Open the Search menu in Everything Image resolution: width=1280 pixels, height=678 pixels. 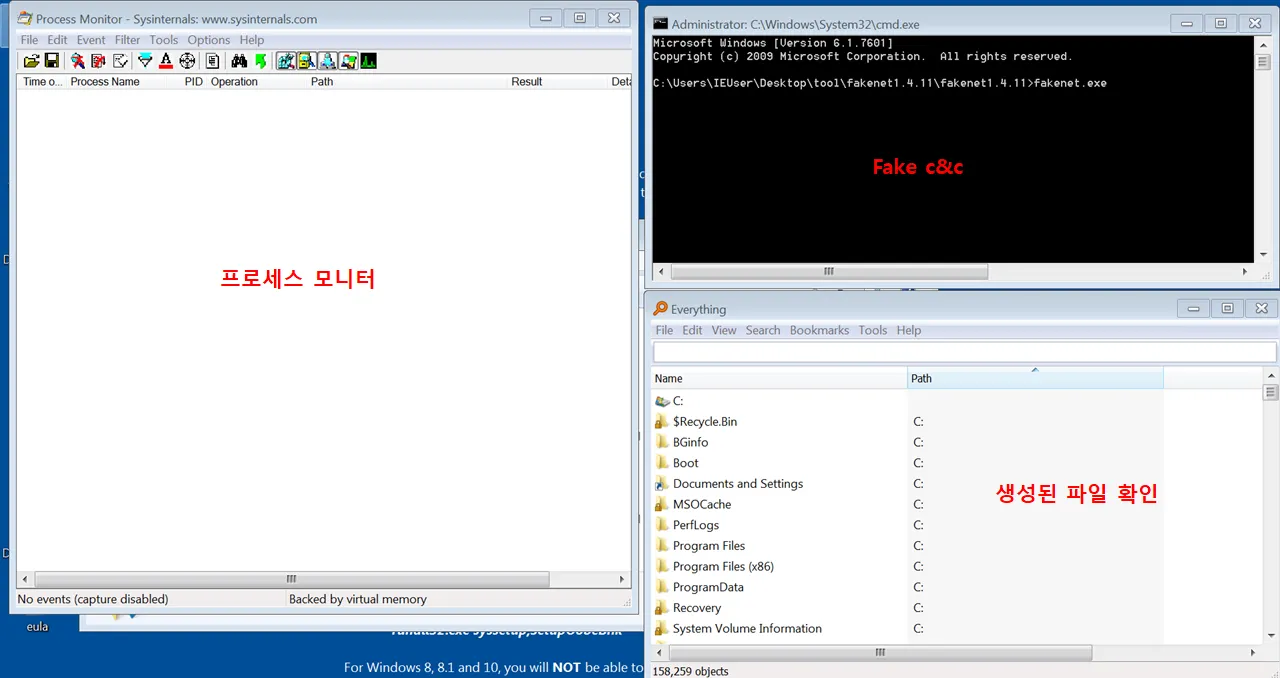pos(763,330)
